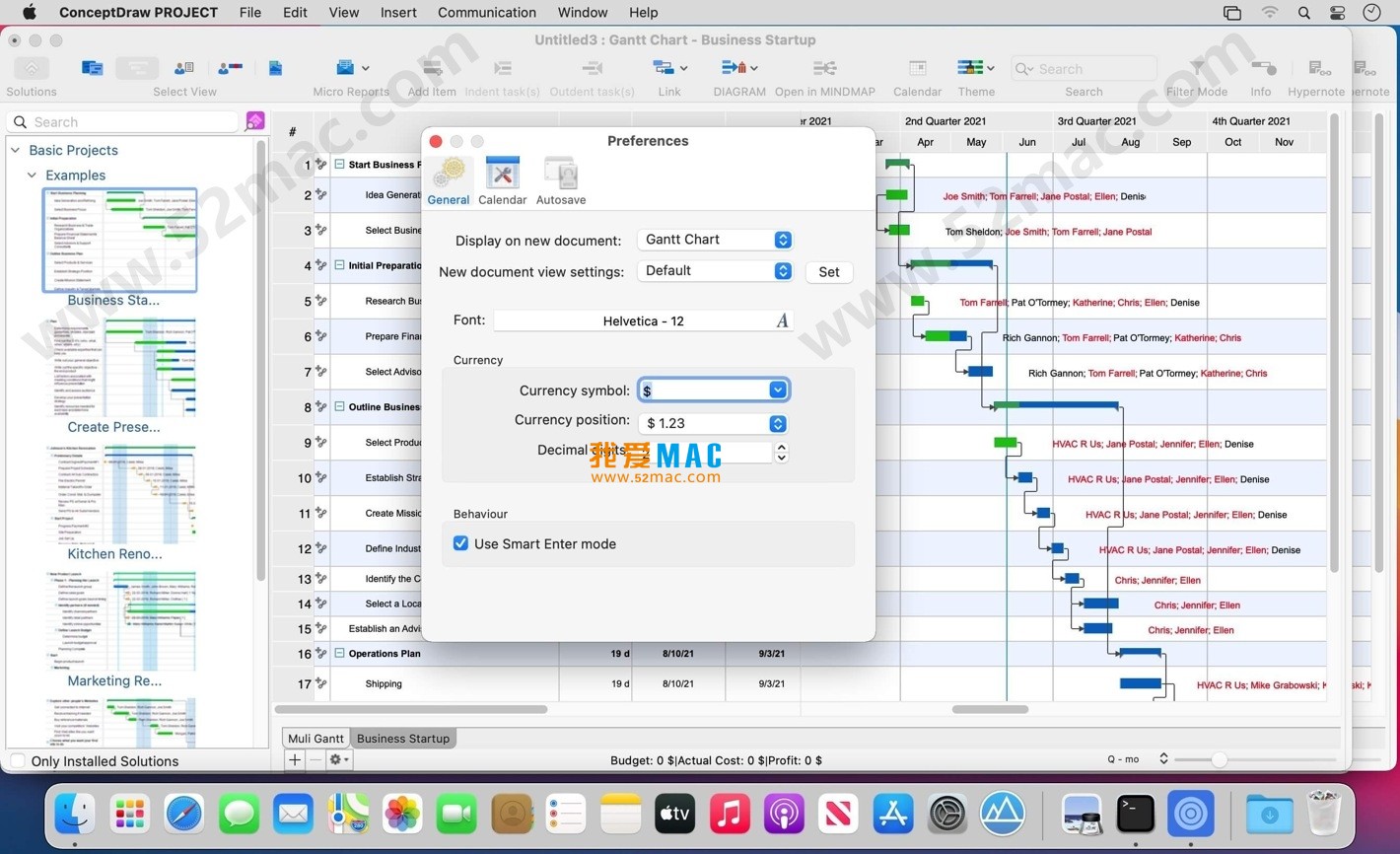Click the Decimal digits stepper arrows
The image size is (1400, 854).
click(782, 452)
